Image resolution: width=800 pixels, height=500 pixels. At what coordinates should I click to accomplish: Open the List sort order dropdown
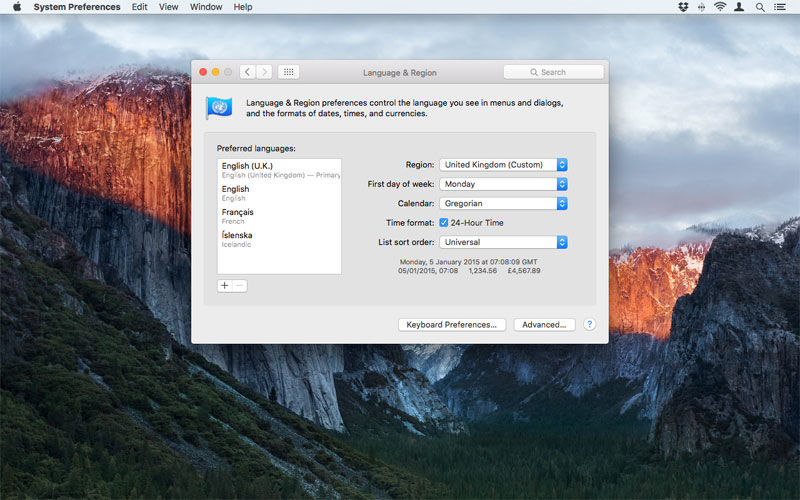pos(503,242)
